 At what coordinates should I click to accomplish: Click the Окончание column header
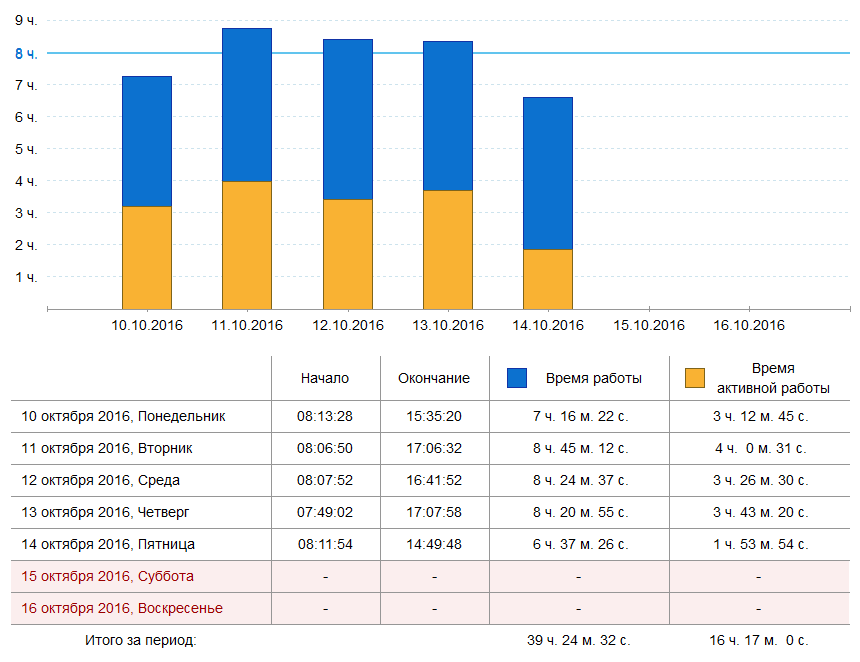click(434, 378)
